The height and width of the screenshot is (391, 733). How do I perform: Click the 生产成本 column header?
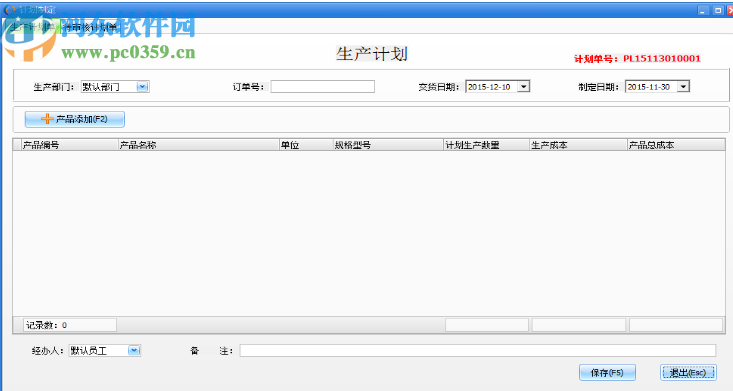(578, 145)
